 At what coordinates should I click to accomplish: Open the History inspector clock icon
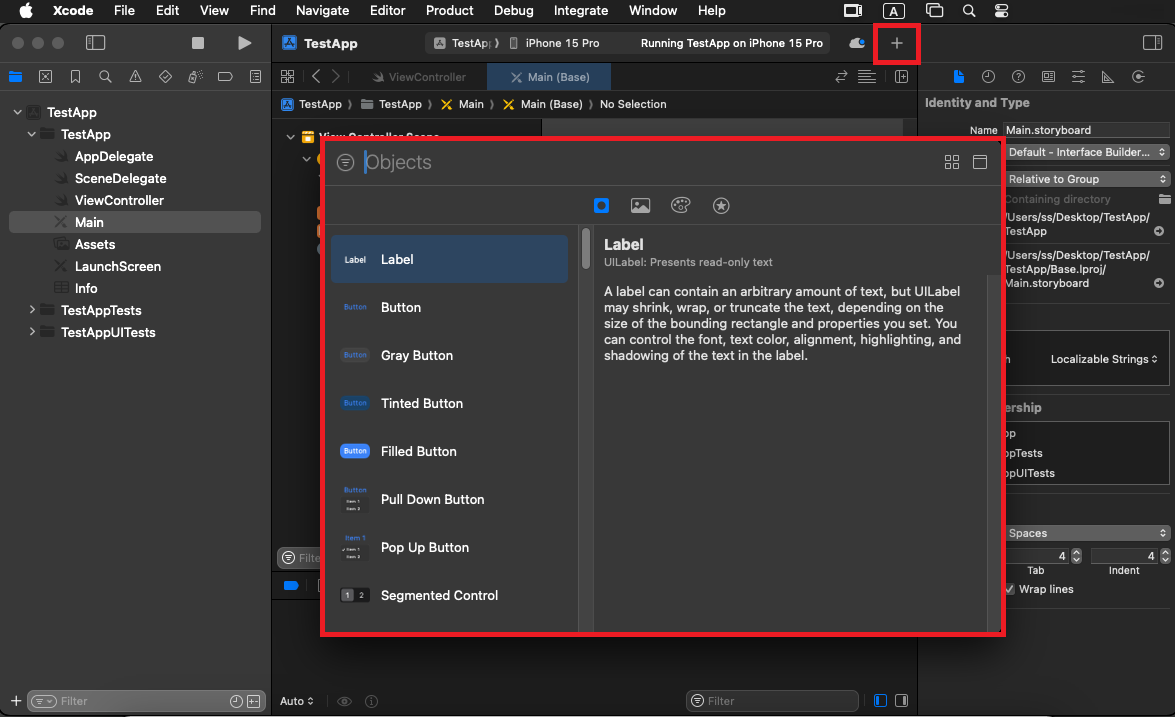coord(988,76)
